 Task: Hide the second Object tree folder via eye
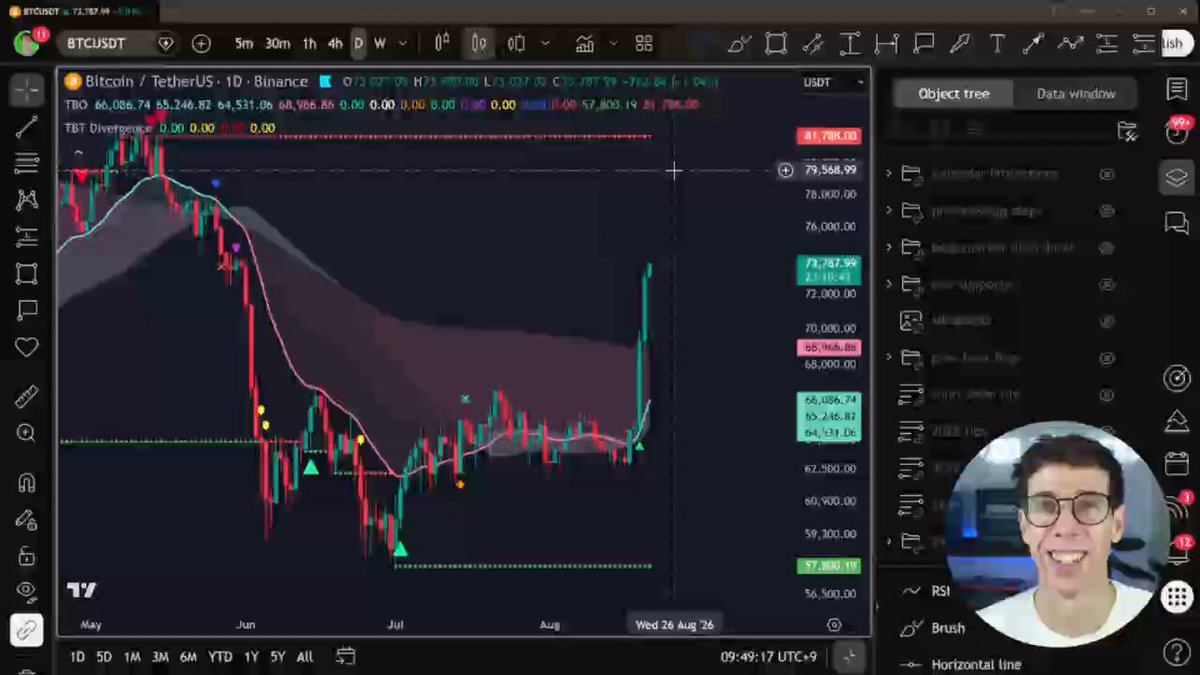coord(1107,211)
